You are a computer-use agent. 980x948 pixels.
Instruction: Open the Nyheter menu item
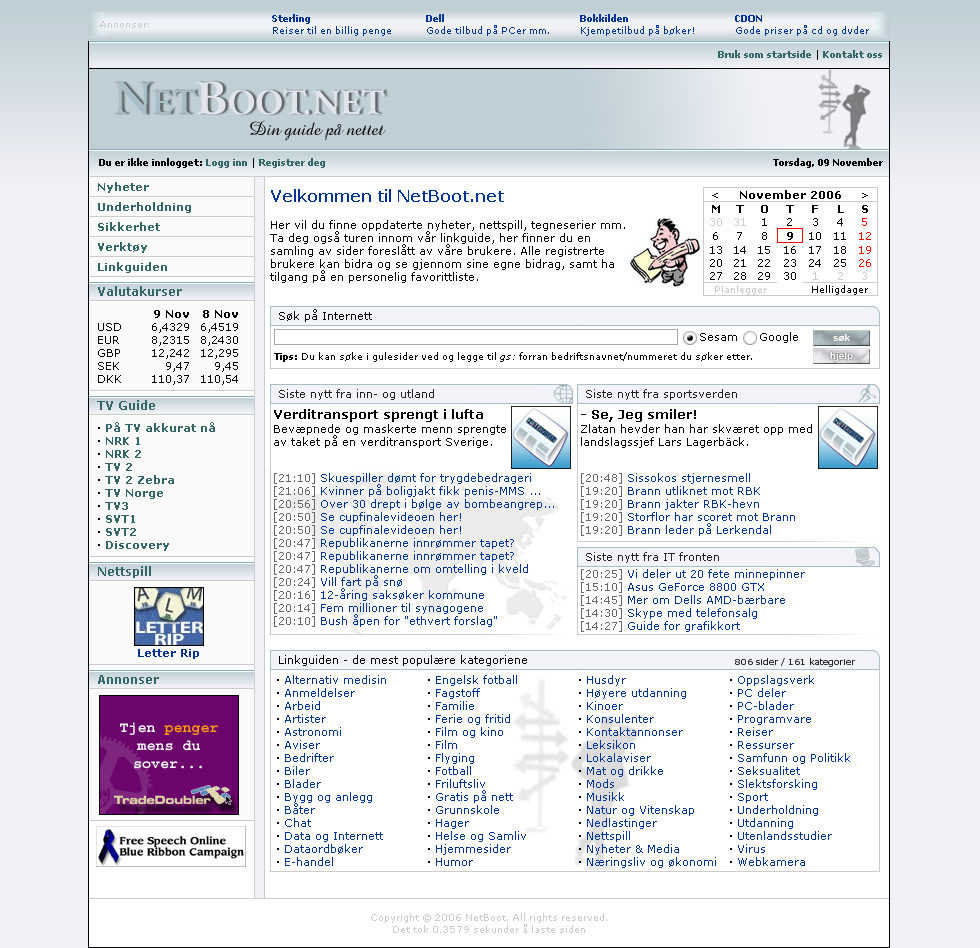click(123, 187)
